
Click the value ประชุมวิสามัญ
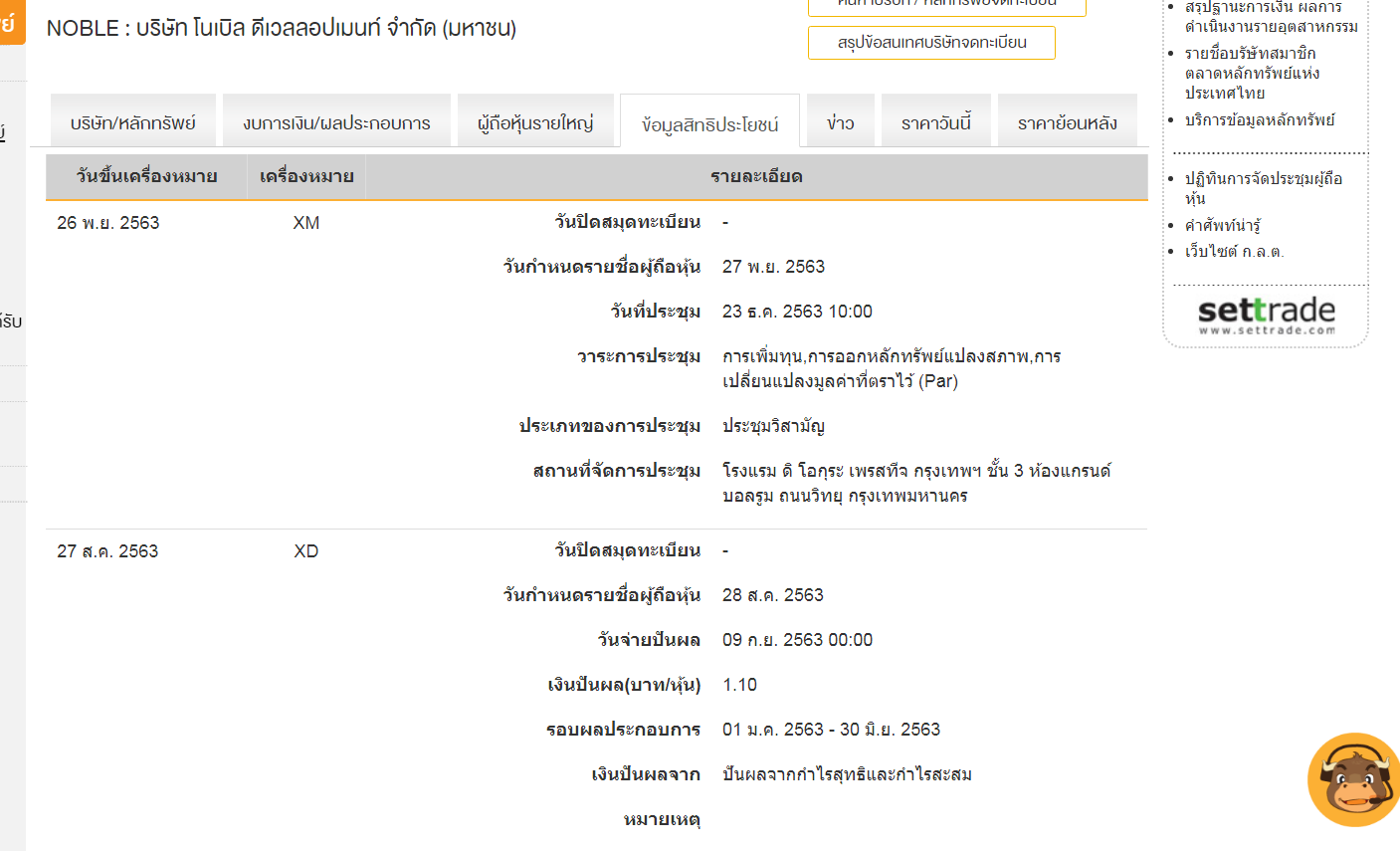point(773,426)
